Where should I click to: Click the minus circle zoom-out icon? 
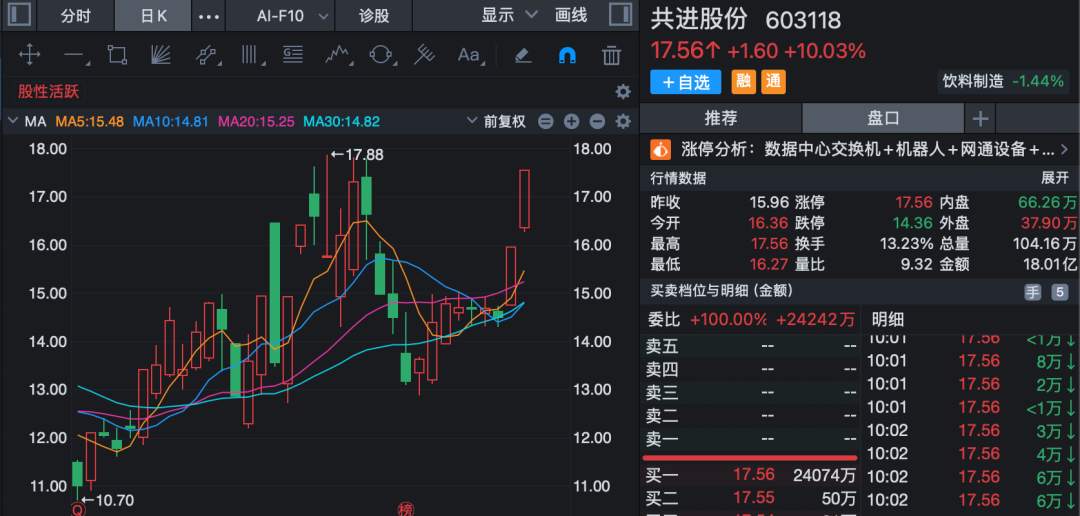click(597, 122)
